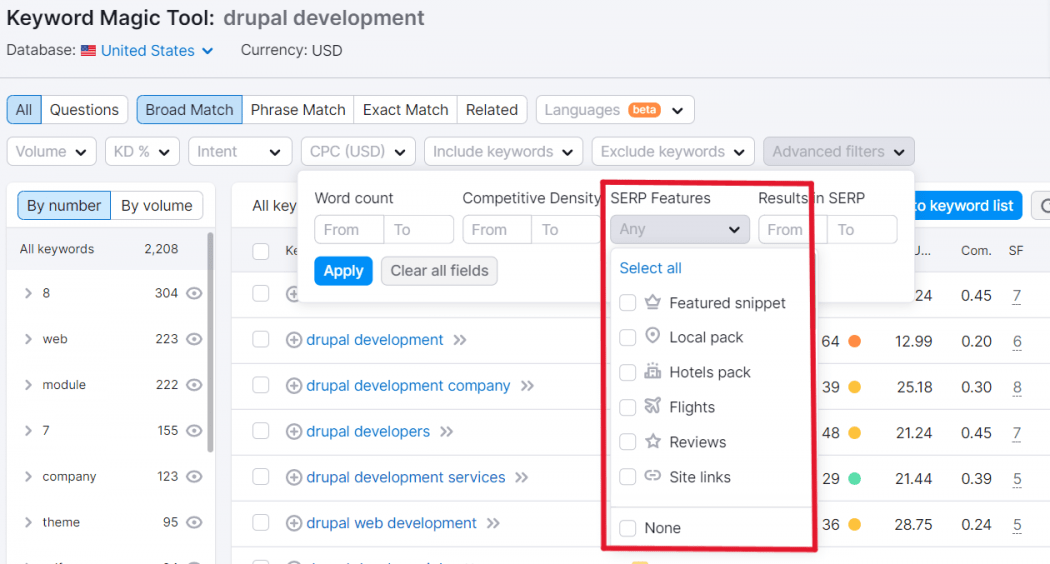The image size is (1050, 564).
Task: Click double-arrow icon after drupal development services
Action: tap(522, 478)
